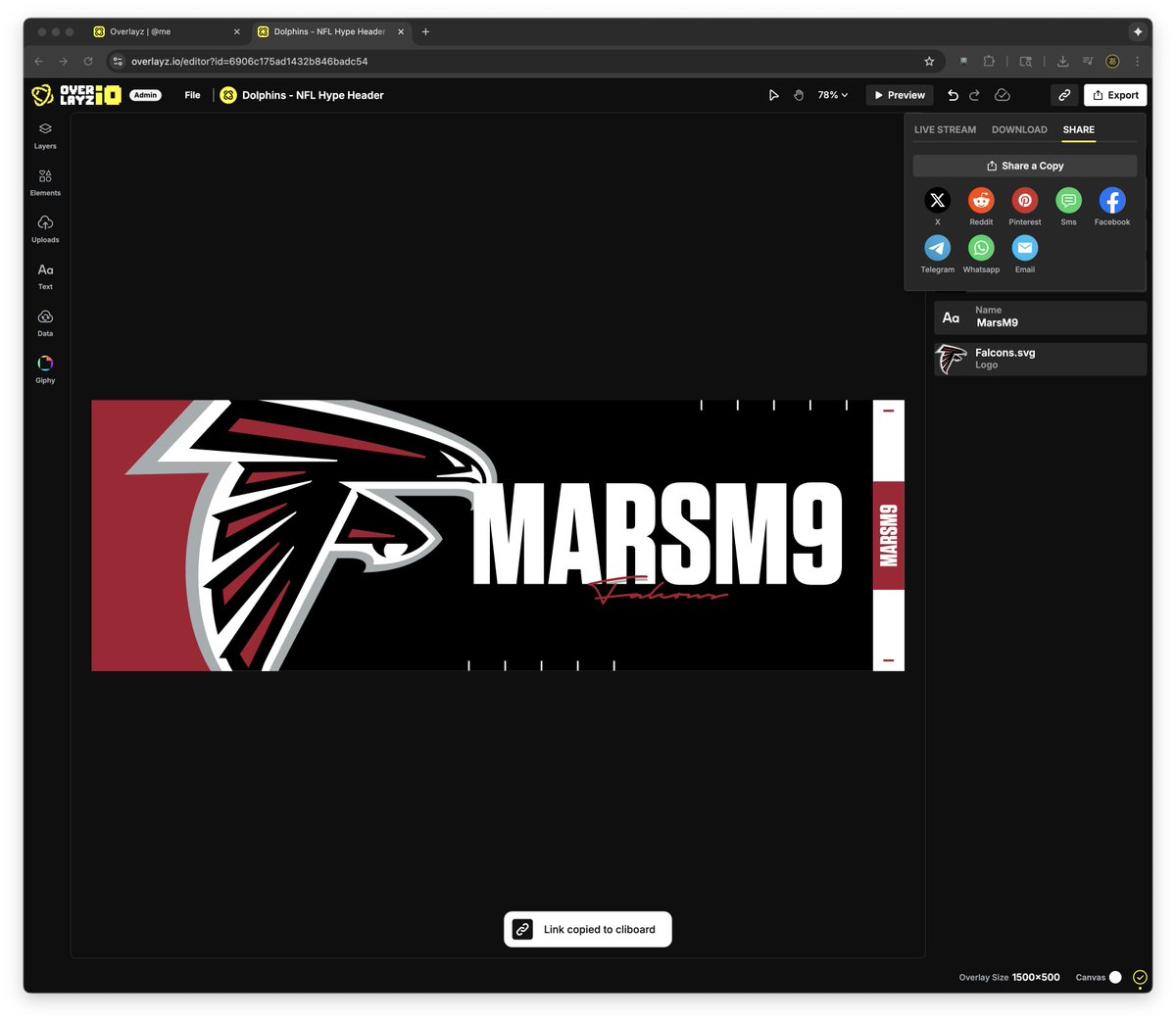1176x1022 pixels.
Task: Open the browser three-dot menu
Action: [1137, 61]
